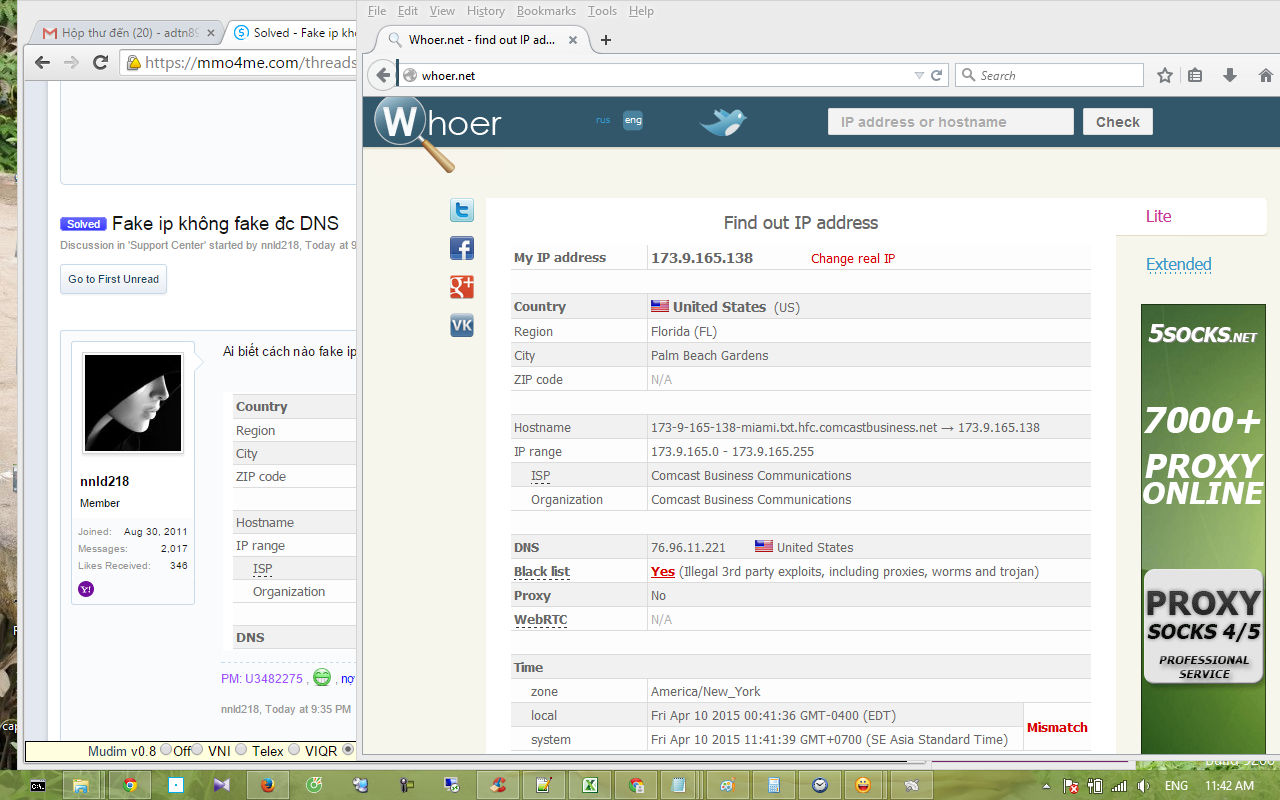Click the Black list label link

[542, 572]
